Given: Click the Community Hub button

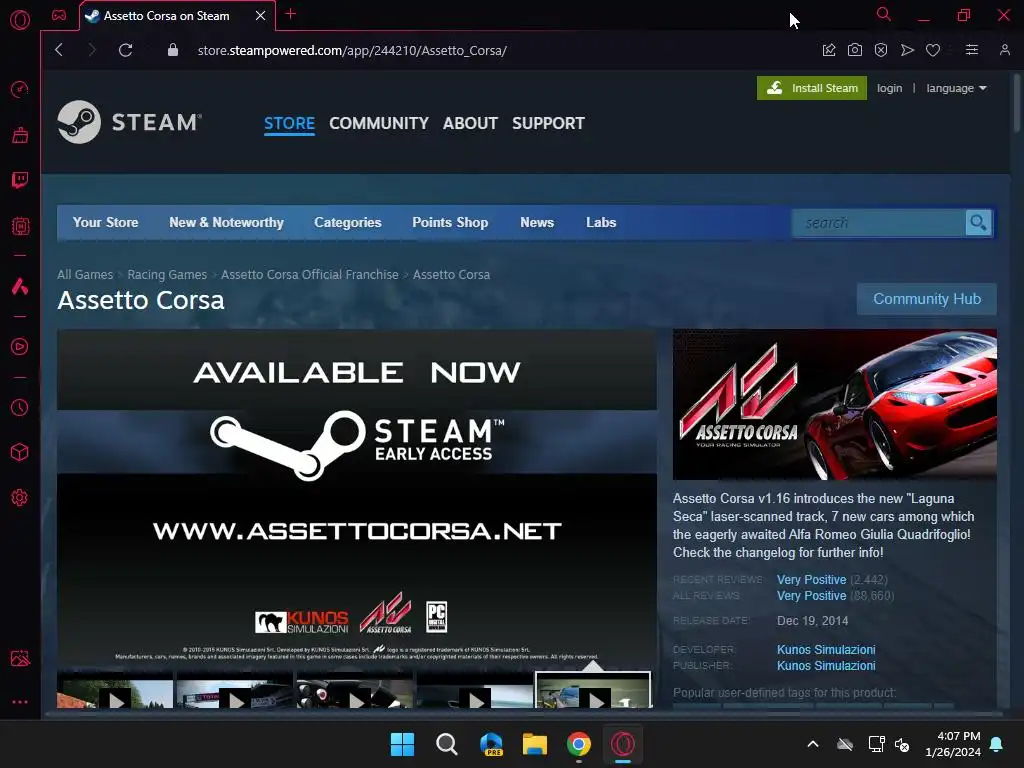Looking at the screenshot, I should click(x=927, y=299).
